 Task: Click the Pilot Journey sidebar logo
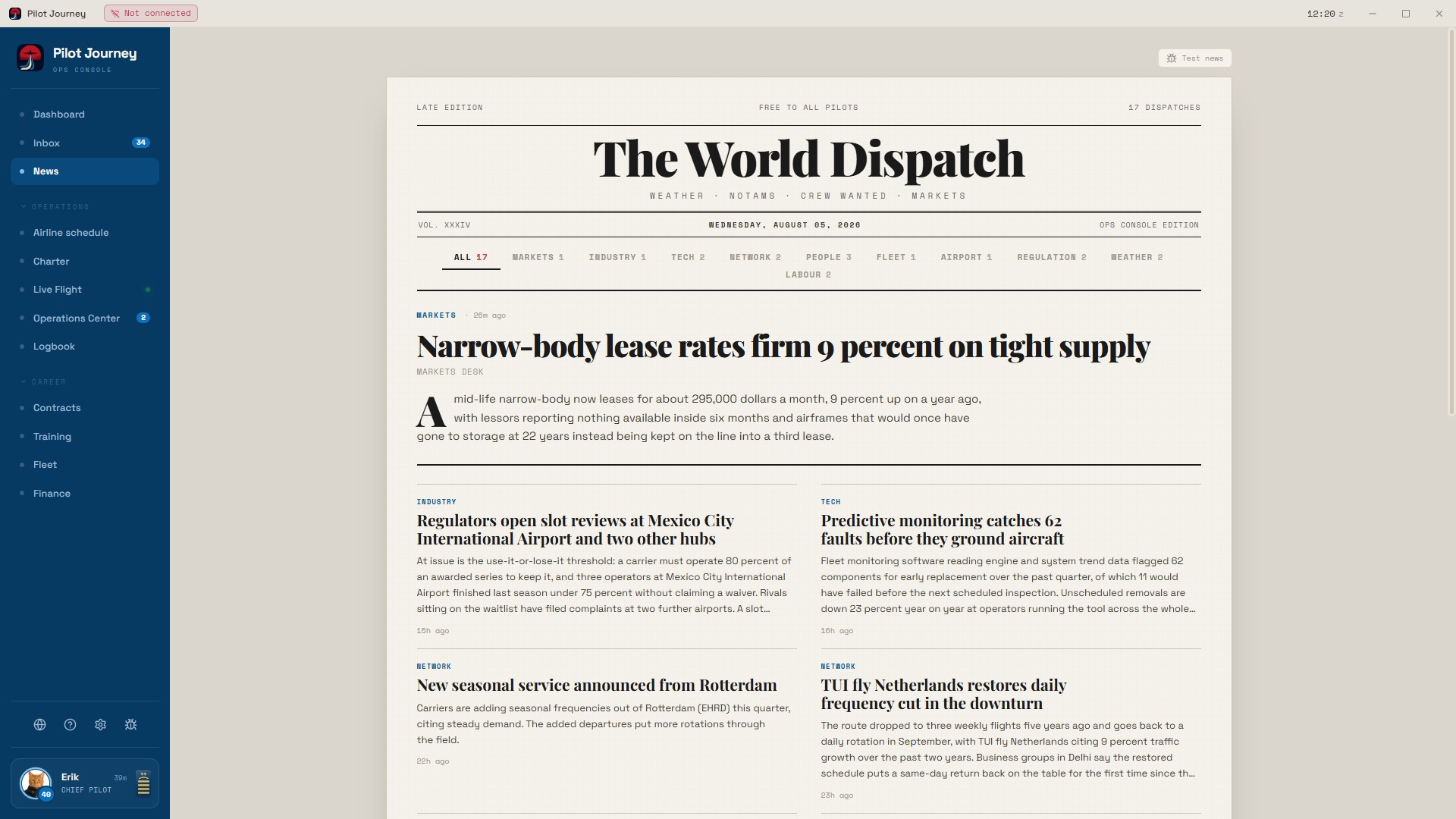click(x=30, y=58)
